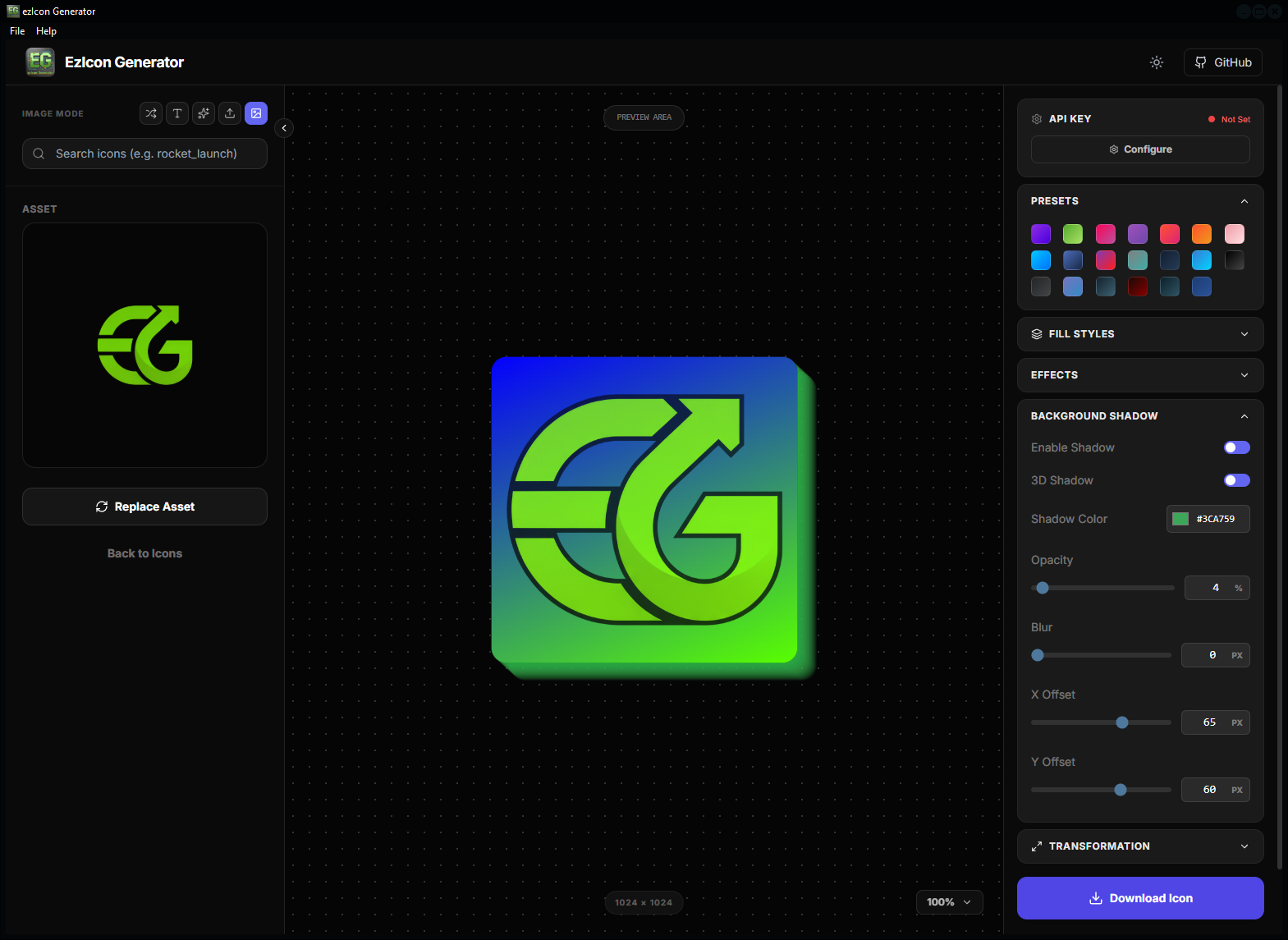Screen dimensions: 1288x940
Task: Select the upload mode icon
Action: click(230, 113)
